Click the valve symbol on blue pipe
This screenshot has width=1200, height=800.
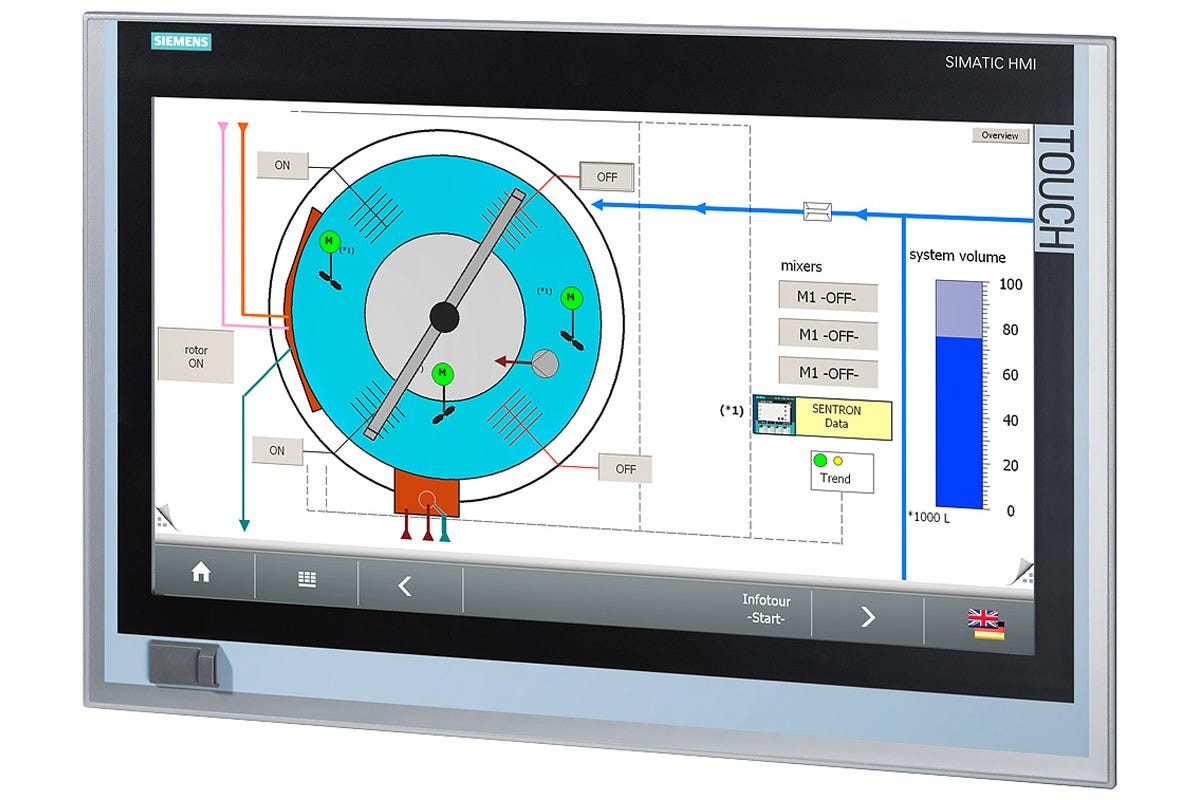point(818,210)
